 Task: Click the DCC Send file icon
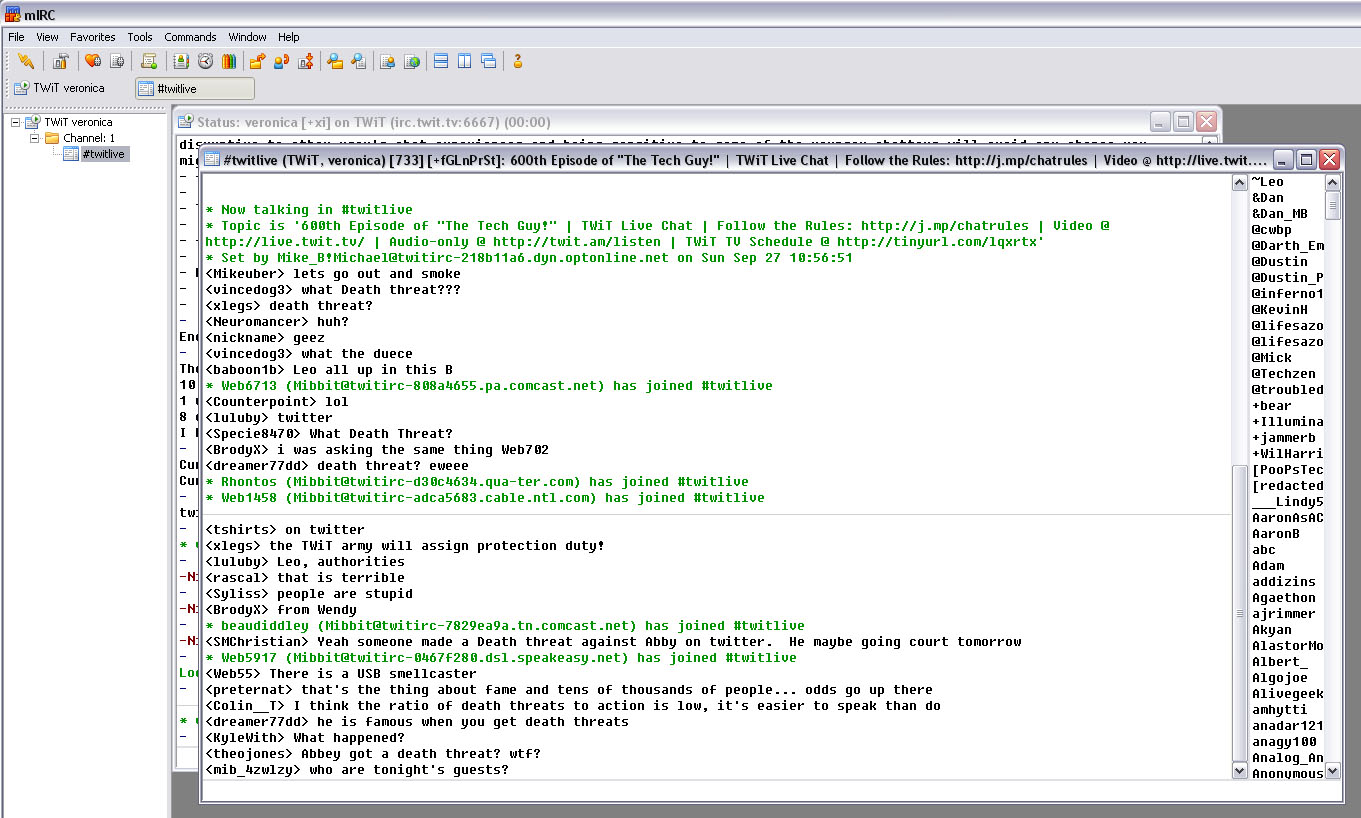pyautogui.click(x=258, y=61)
